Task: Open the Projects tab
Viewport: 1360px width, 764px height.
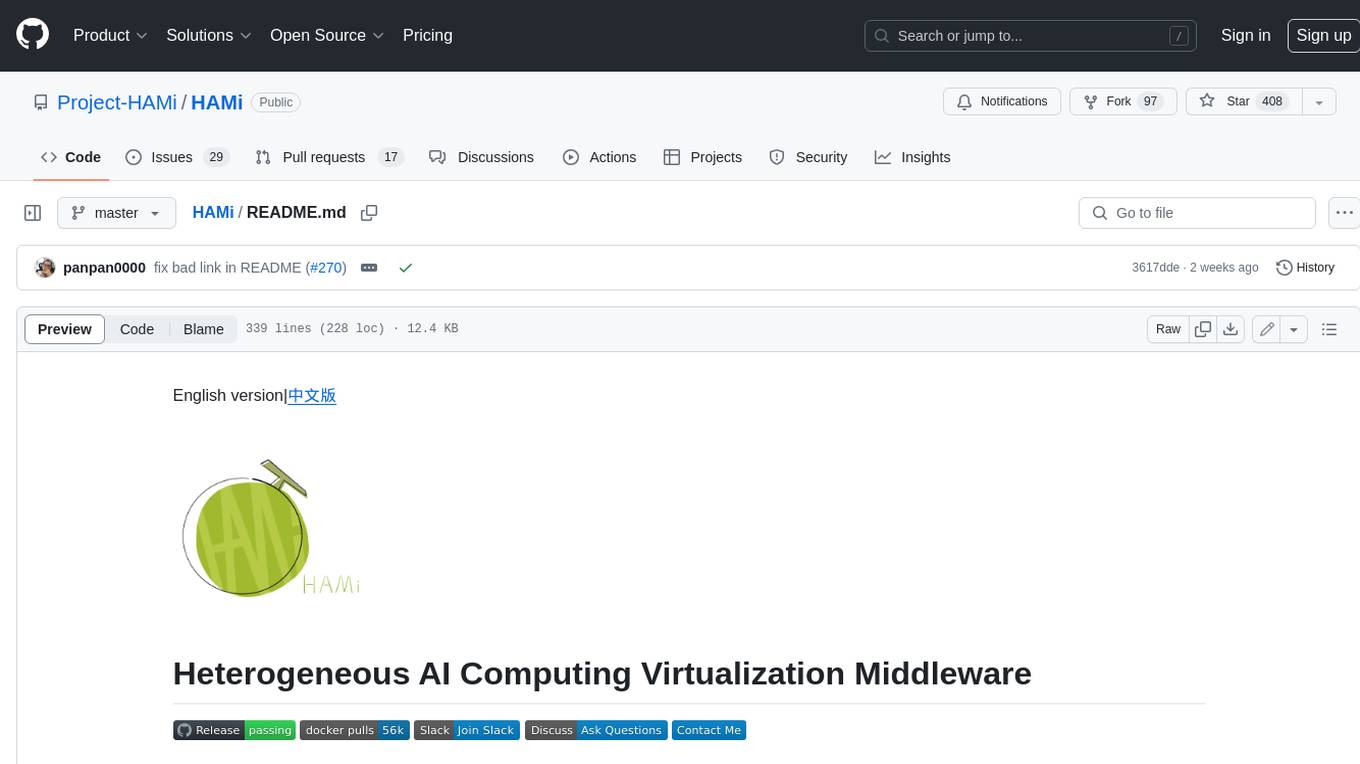Action: click(703, 157)
